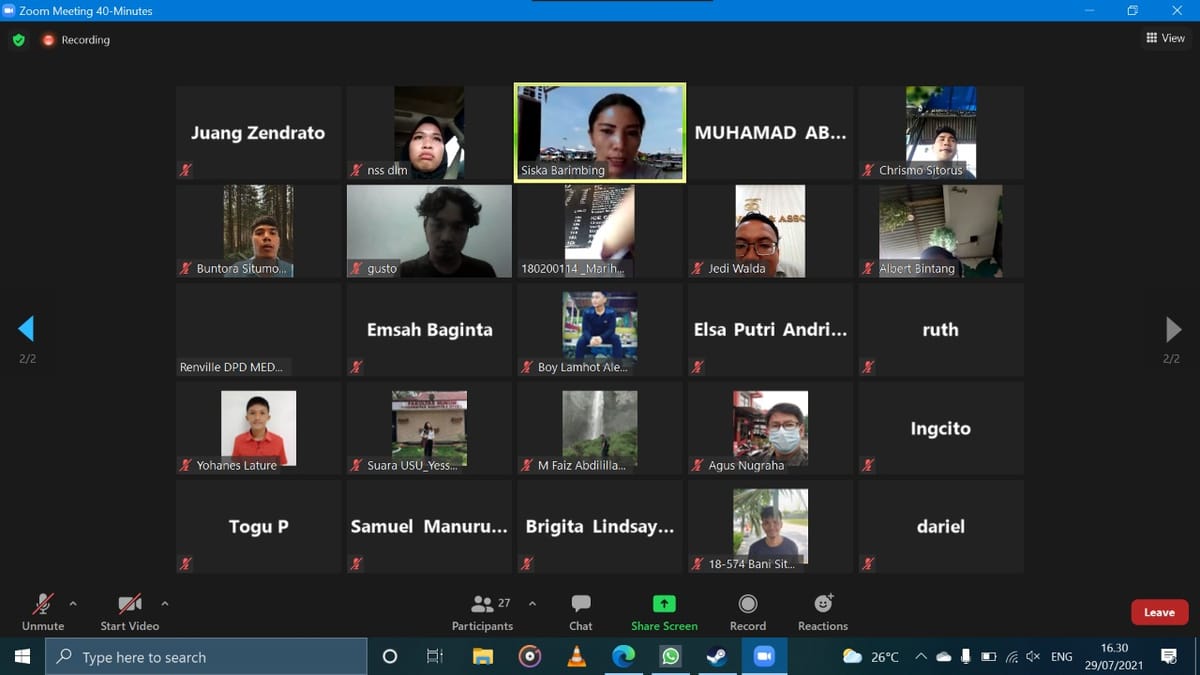This screenshot has width=1200, height=675.
Task: Click the green encryption shield icon
Action: (19, 40)
